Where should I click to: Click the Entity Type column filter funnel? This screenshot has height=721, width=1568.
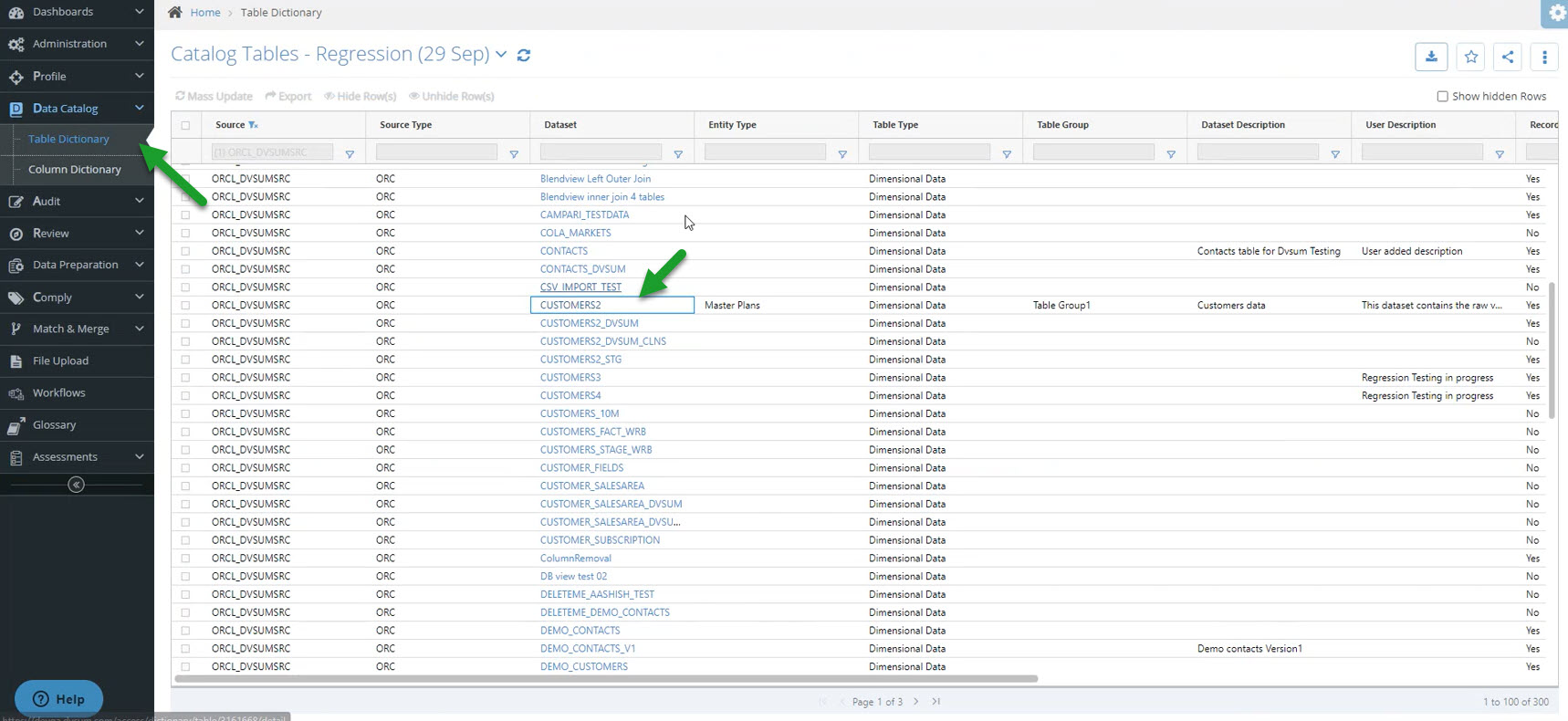pos(842,154)
